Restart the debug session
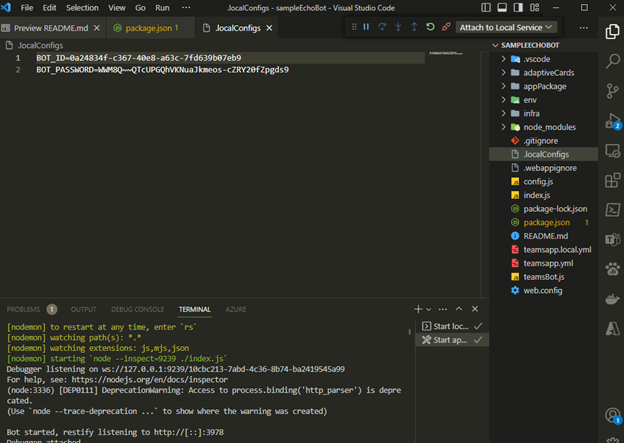The height and width of the screenshot is (443, 624). (x=430, y=27)
